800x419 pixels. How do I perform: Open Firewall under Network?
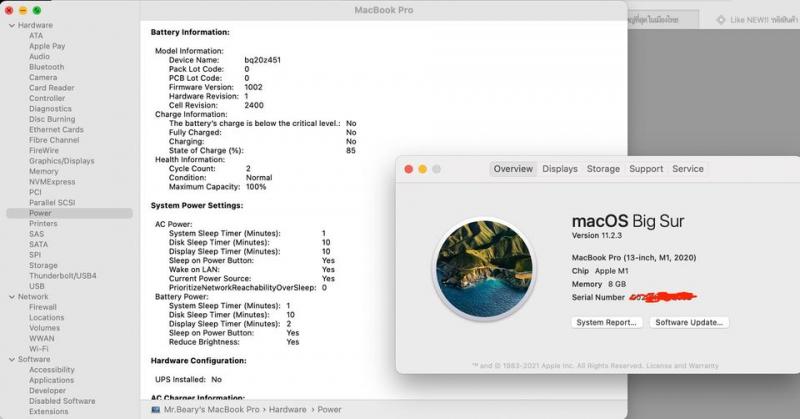(x=43, y=307)
